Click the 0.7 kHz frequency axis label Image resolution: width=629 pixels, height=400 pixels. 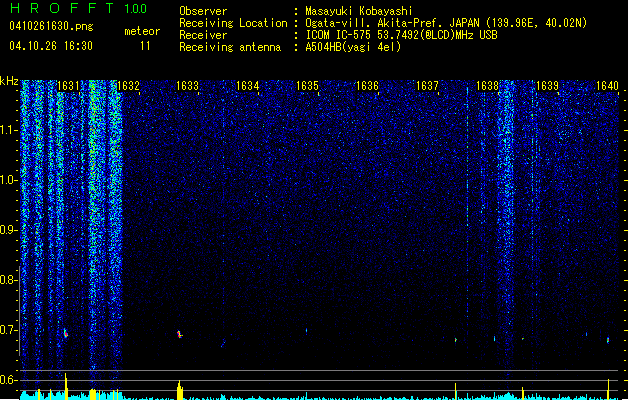tap(9, 330)
